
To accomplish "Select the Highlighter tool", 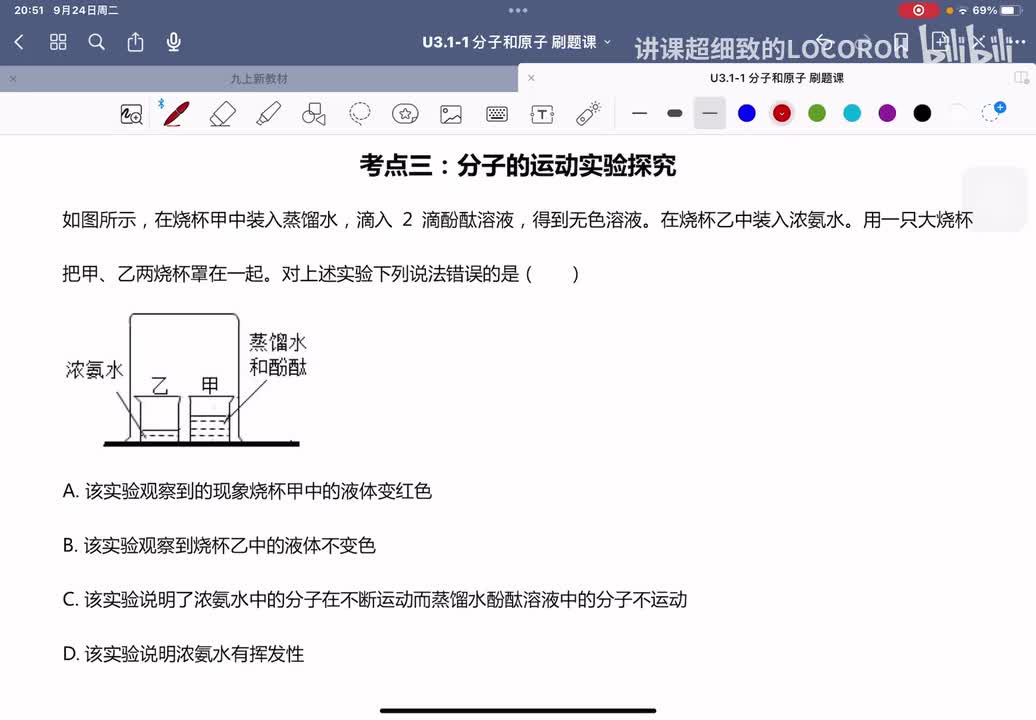I will (x=268, y=114).
